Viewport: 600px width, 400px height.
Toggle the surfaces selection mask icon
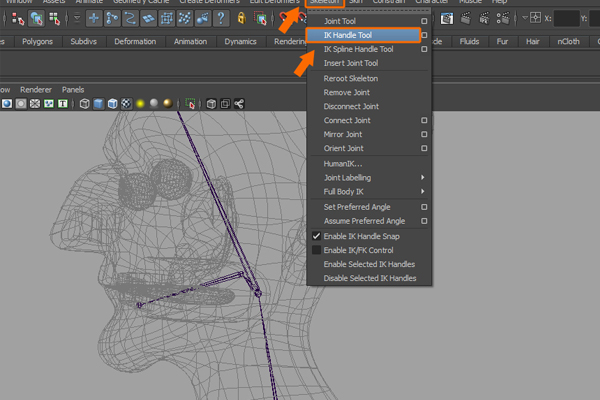click(x=148, y=18)
